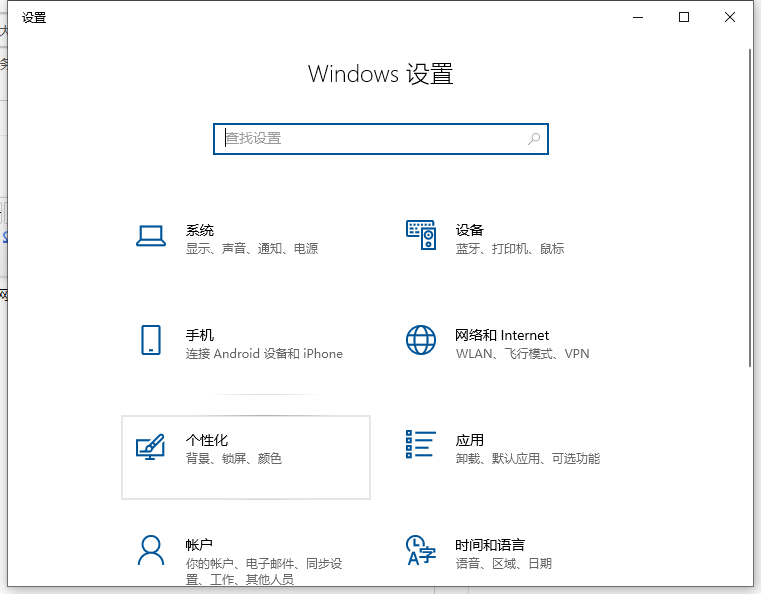Focus the 查找设置 search field
The height and width of the screenshot is (594, 761).
tap(370, 139)
